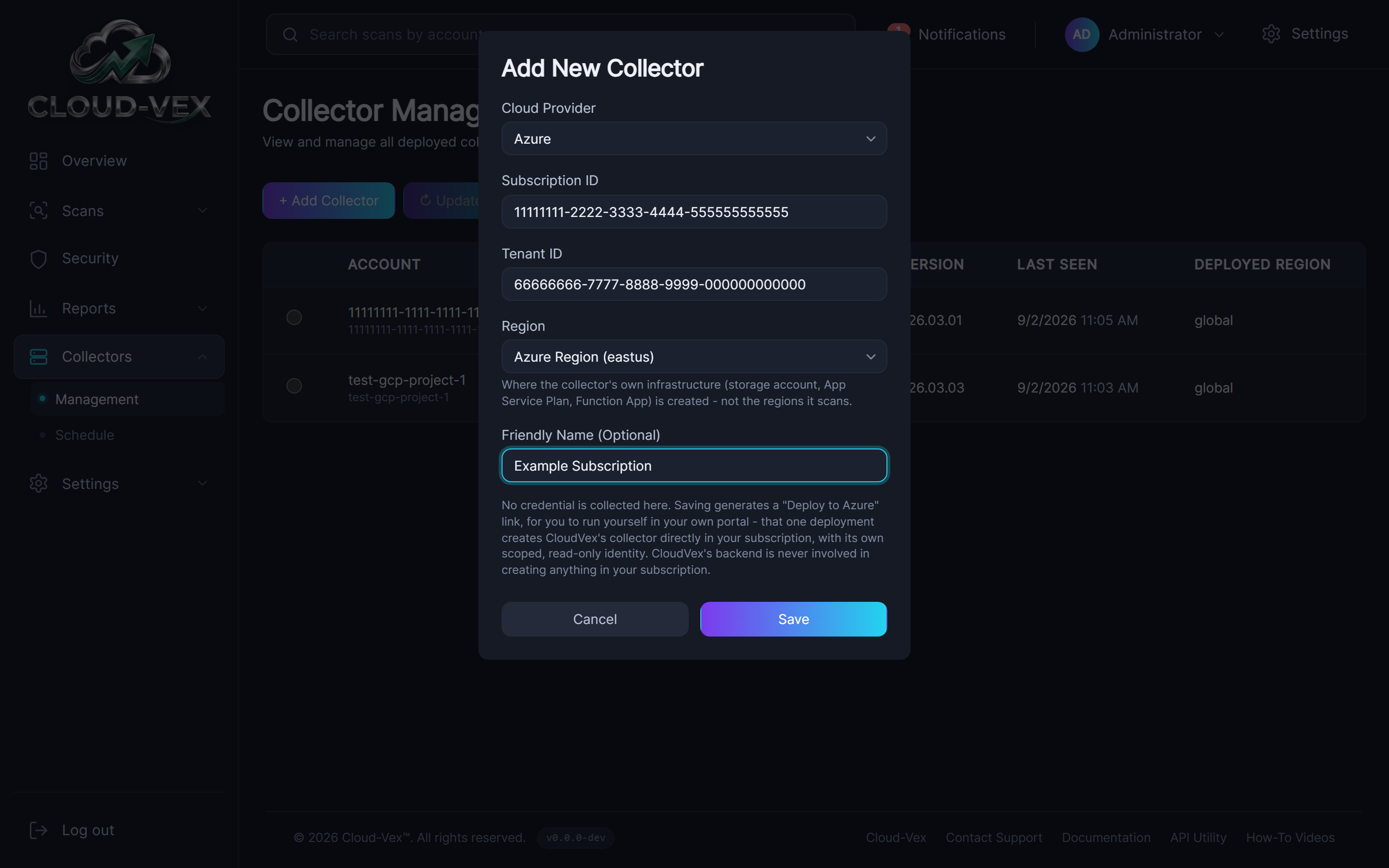This screenshot has height=868, width=1389.
Task: Click the Cancel button in the dialog
Action: click(x=595, y=619)
